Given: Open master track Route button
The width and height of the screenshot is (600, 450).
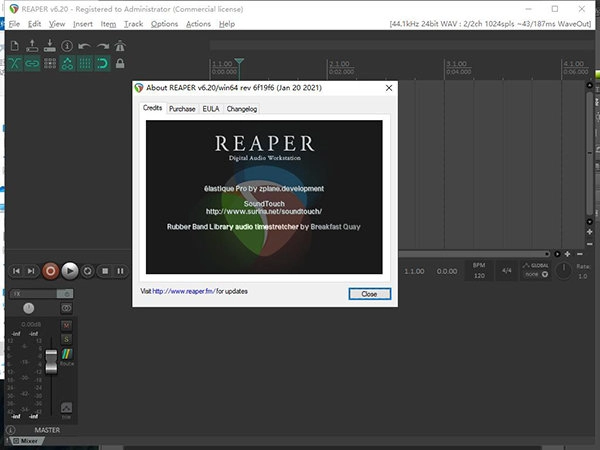Looking at the screenshot, I should click(x=67, y=353).
